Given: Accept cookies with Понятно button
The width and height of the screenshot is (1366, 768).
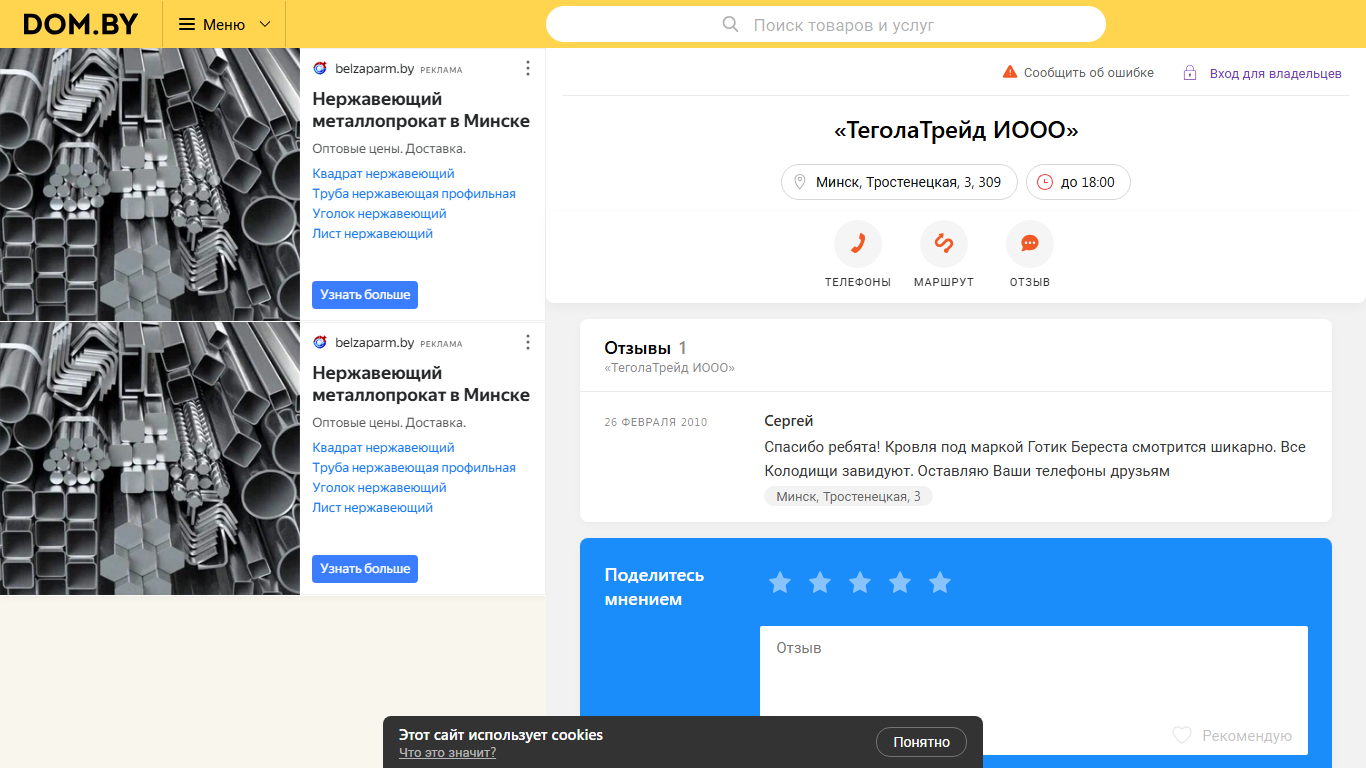Looking at the screenshot, I should 921,742.
